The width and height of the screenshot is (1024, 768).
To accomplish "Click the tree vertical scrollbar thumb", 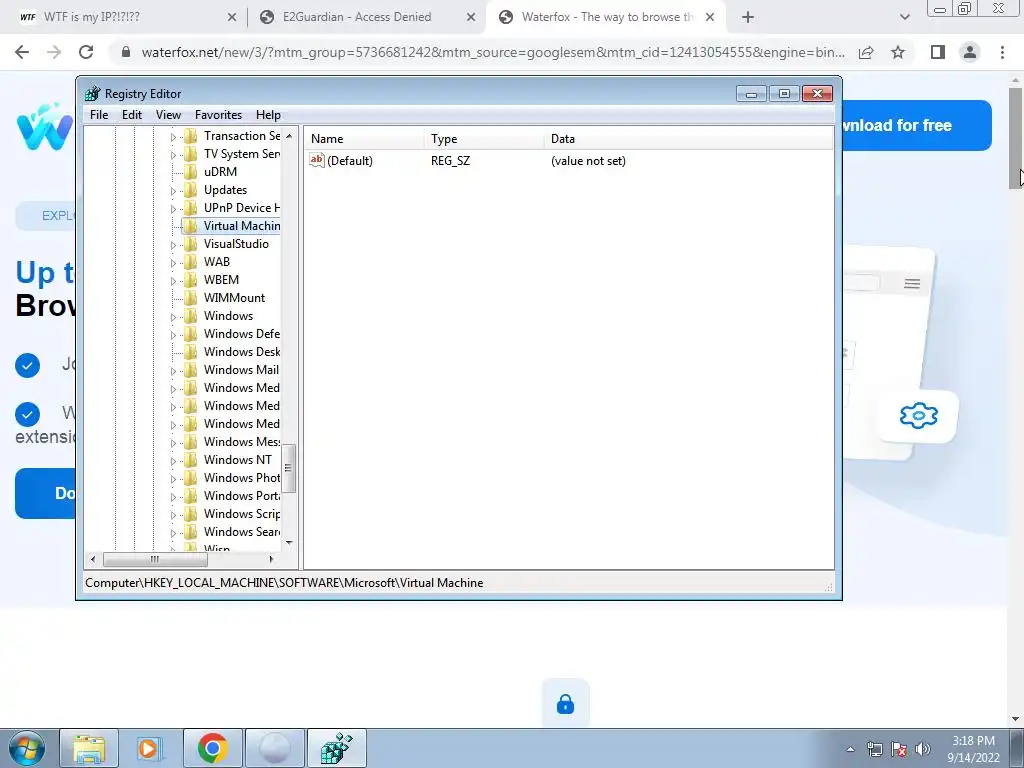I will (x=289, y=468).
